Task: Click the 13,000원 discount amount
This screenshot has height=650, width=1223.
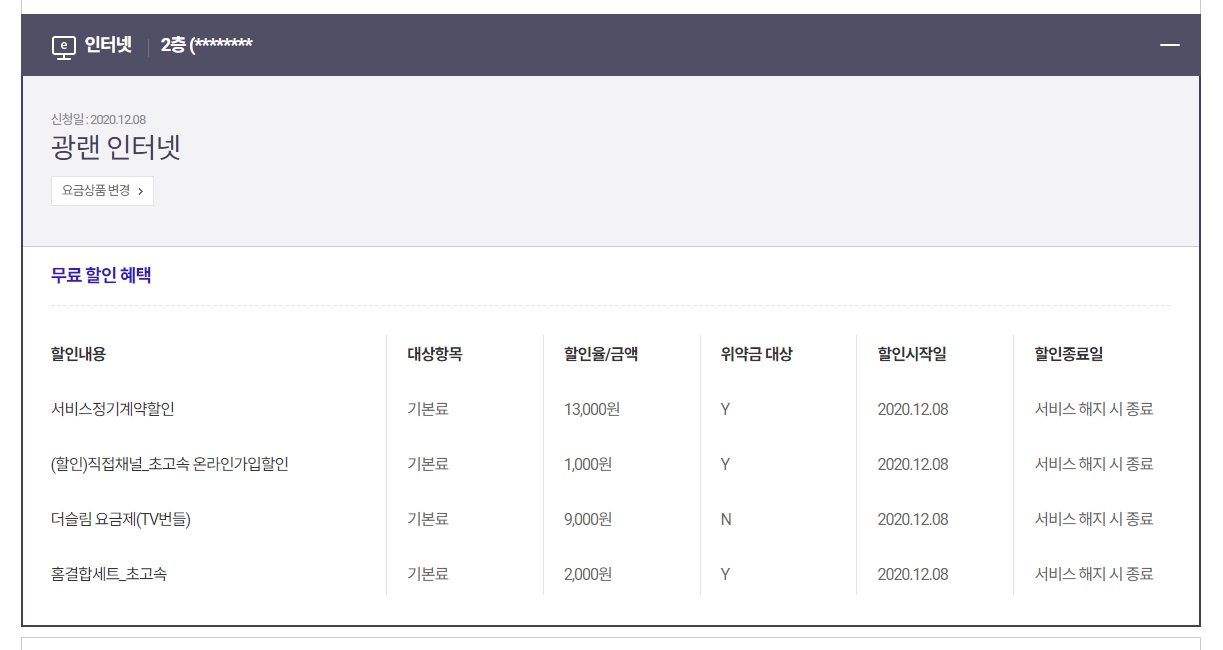Action: coord(592,409)
